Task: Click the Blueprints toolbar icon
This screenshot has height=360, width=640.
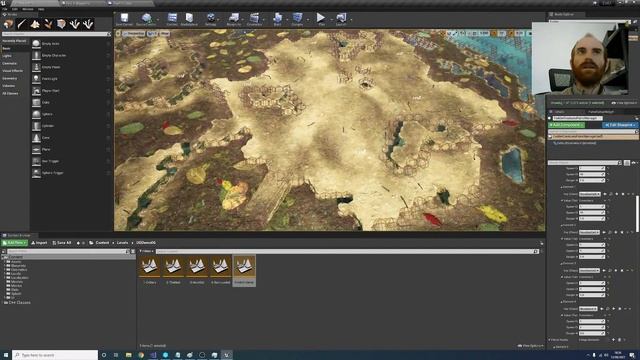Action: pyautogui.click(x=233, y=18)
